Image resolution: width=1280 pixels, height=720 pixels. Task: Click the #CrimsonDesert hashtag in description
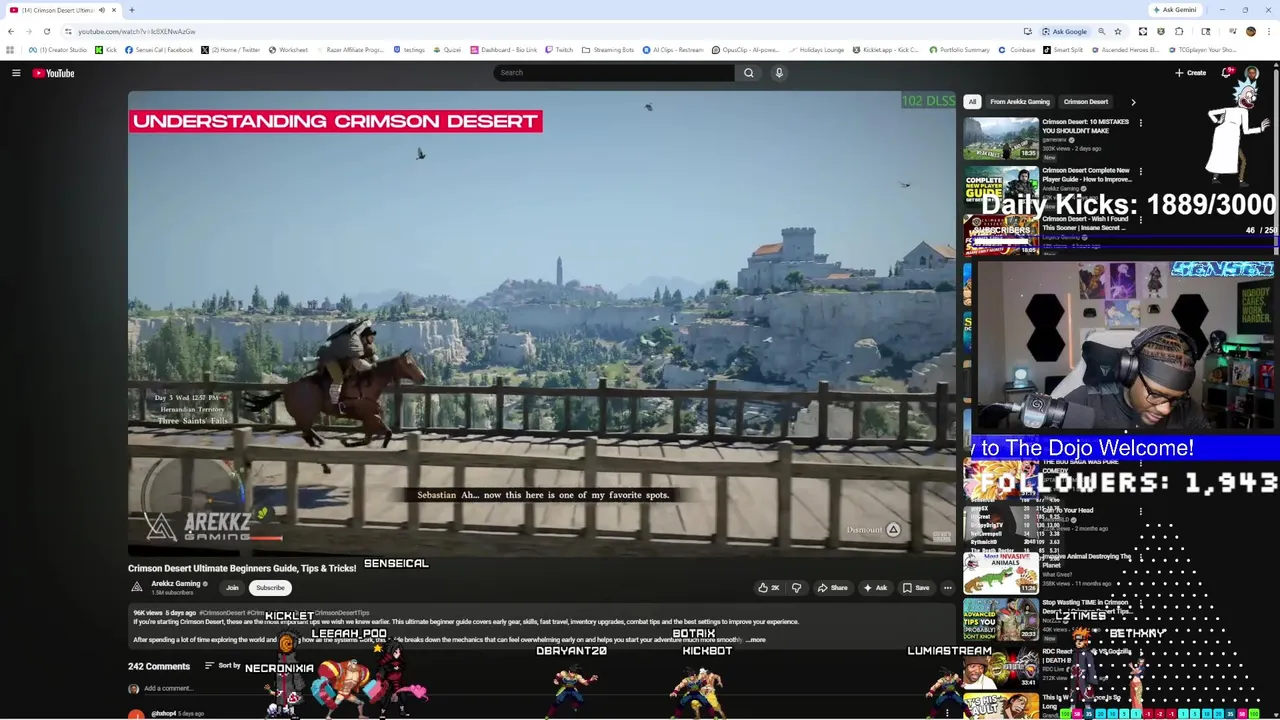222,613
